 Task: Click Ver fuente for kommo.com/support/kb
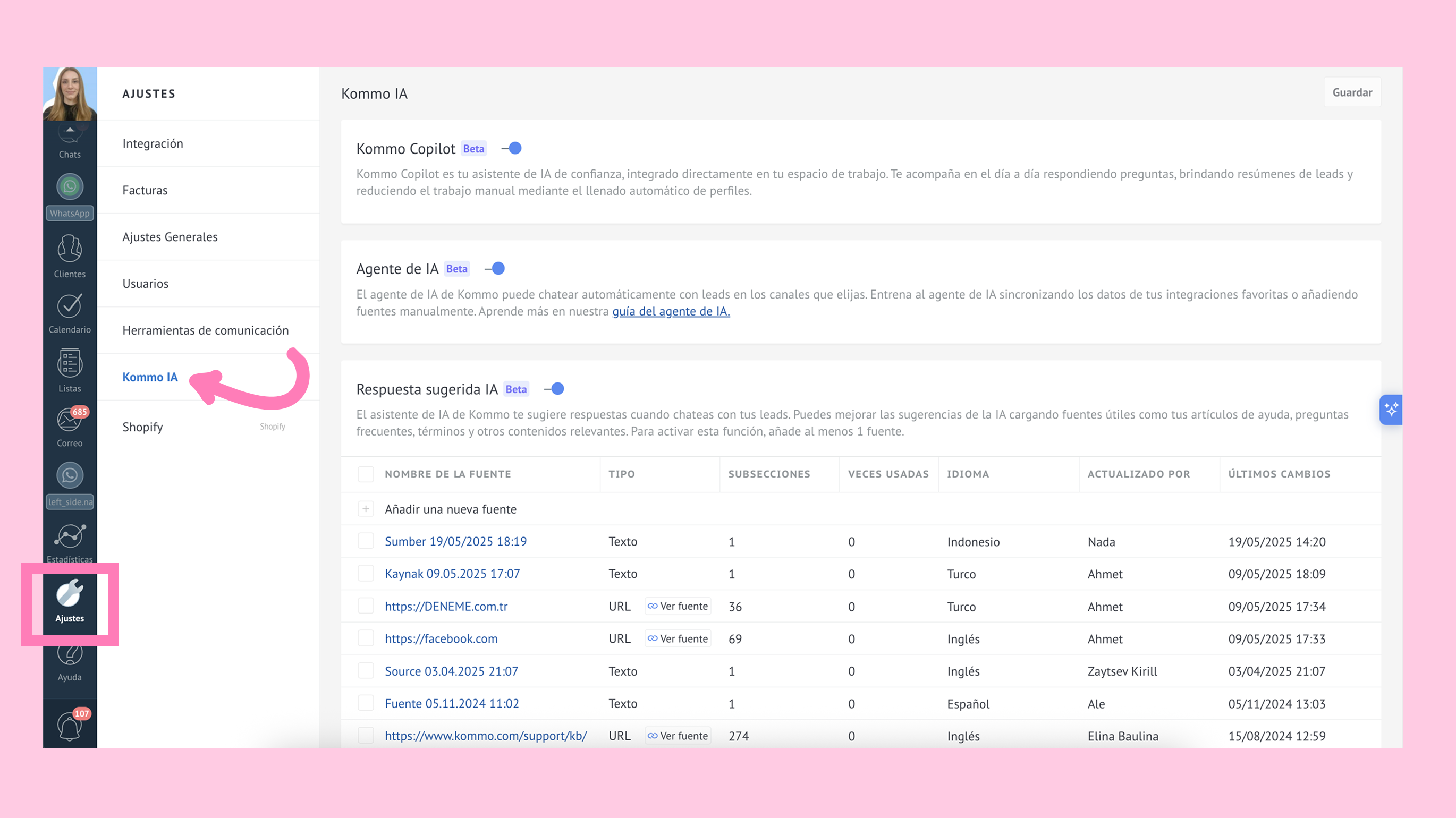(x=678, y=736)
